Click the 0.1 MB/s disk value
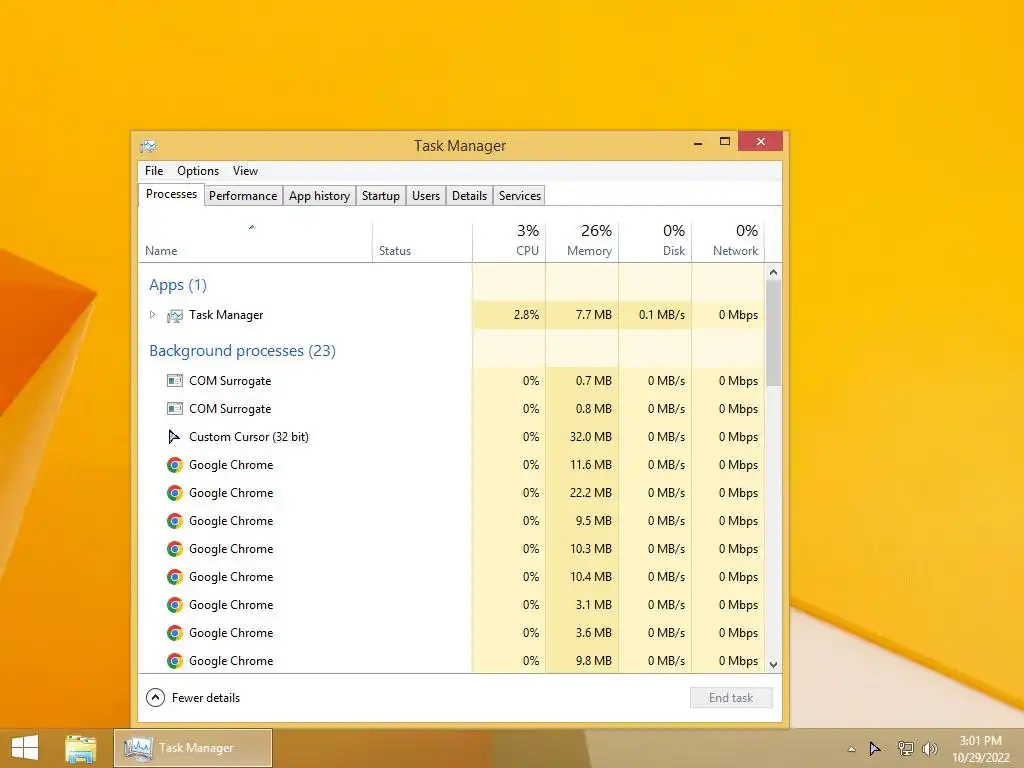Screen dimensions: 1024x768 click(x=662, y=315)
